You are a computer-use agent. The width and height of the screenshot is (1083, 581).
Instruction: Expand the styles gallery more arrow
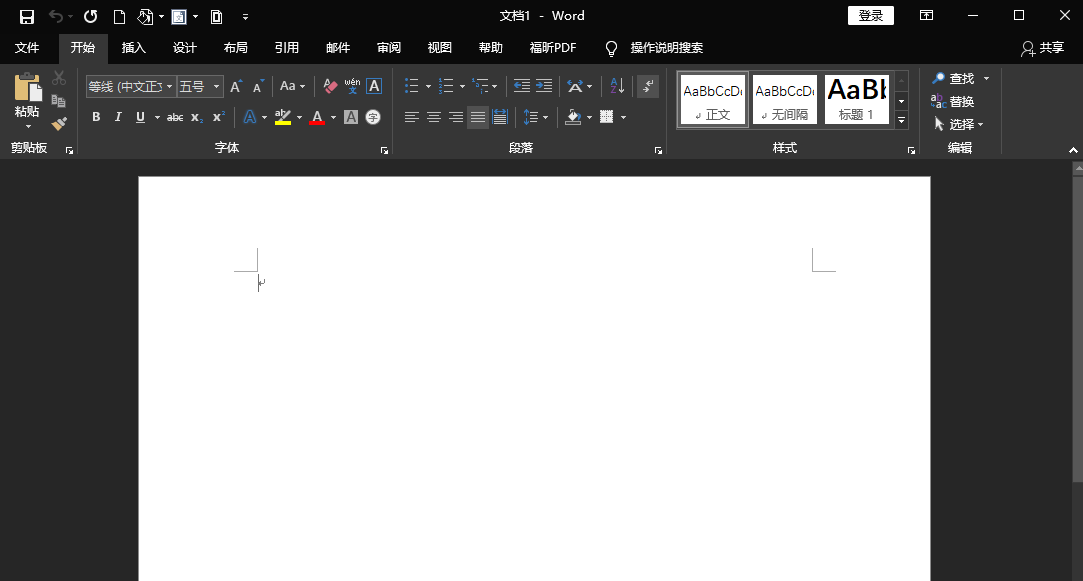(x=901, y=121)
